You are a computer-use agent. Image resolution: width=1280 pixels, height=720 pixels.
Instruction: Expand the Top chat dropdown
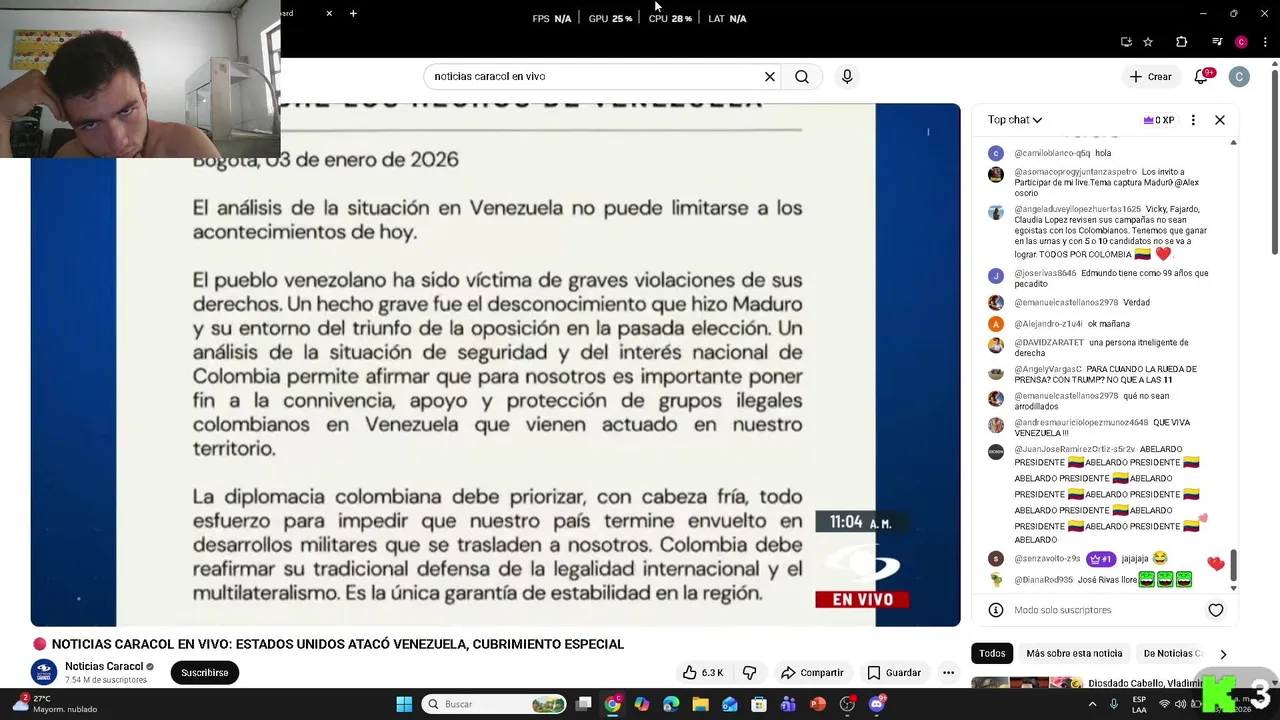tap(1015, 120)
